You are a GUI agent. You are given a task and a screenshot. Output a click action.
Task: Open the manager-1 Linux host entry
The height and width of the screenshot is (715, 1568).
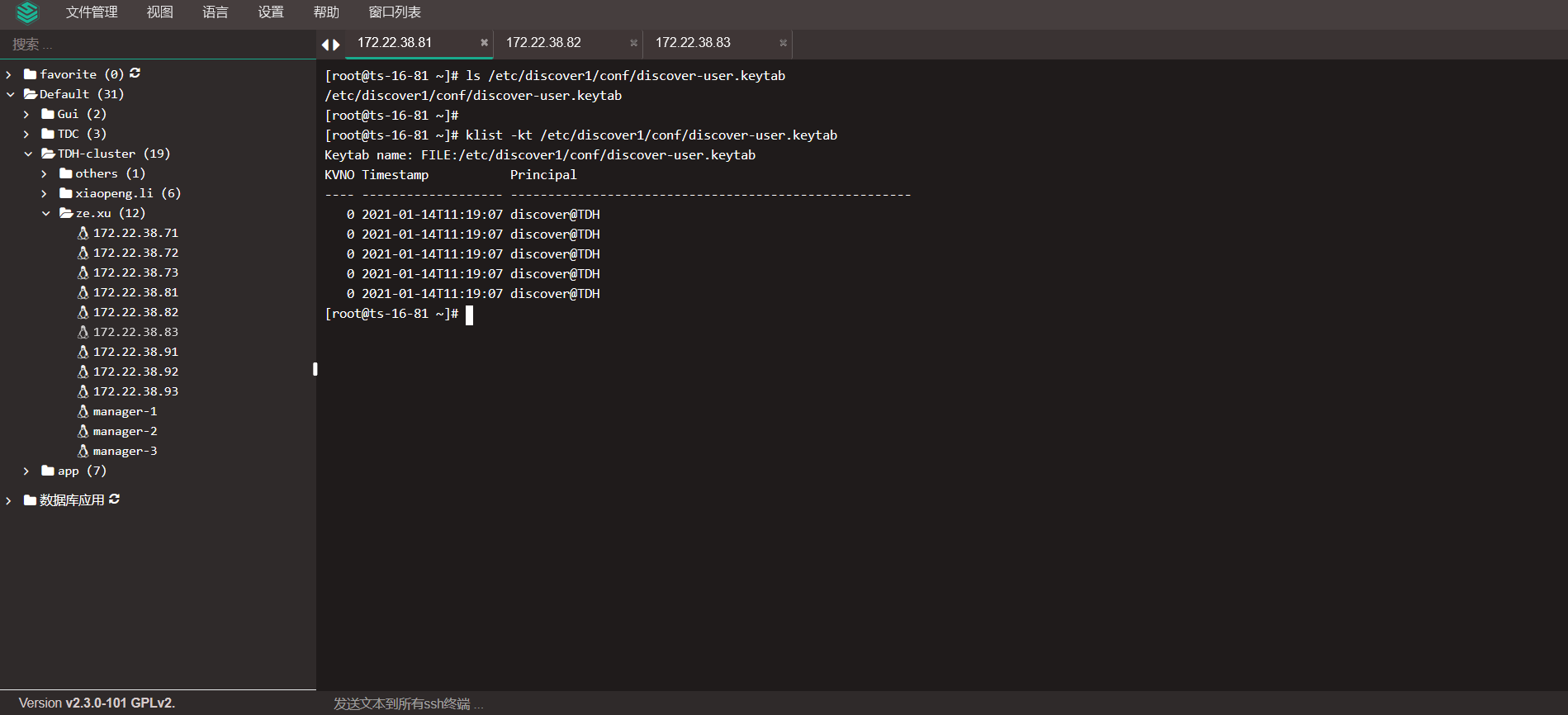pos(124,411)
